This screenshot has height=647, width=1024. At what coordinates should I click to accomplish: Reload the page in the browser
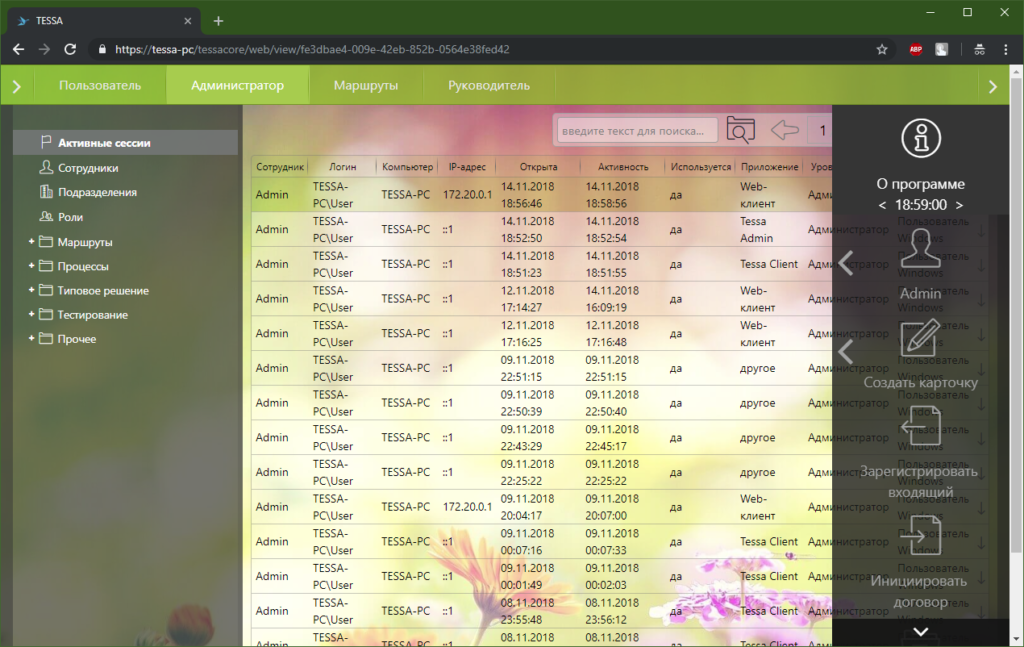[70, 49]
